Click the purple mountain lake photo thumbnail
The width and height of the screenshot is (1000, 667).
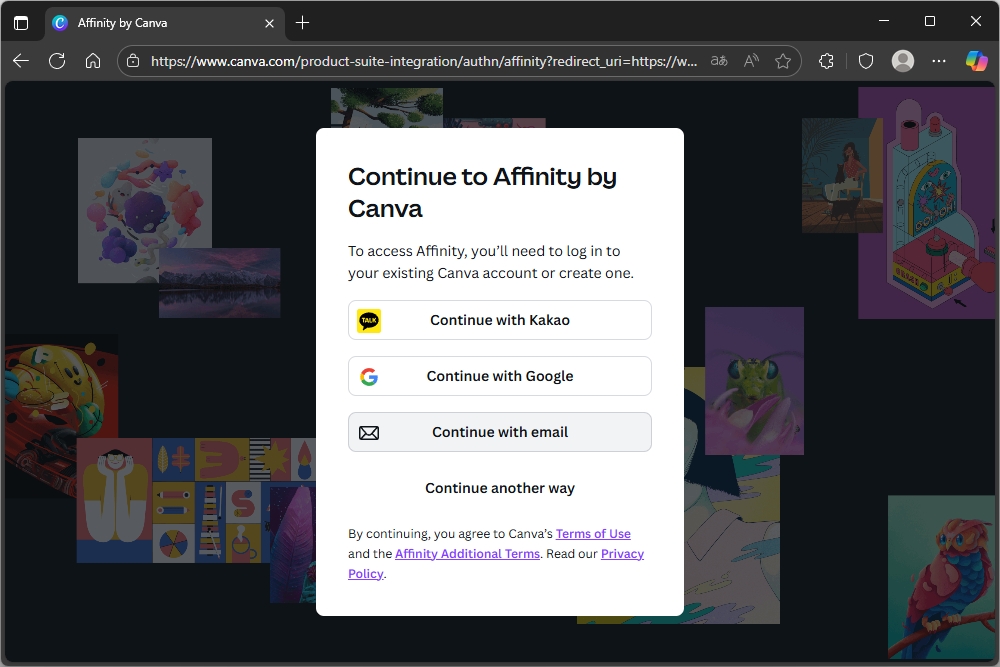(219, 282)
